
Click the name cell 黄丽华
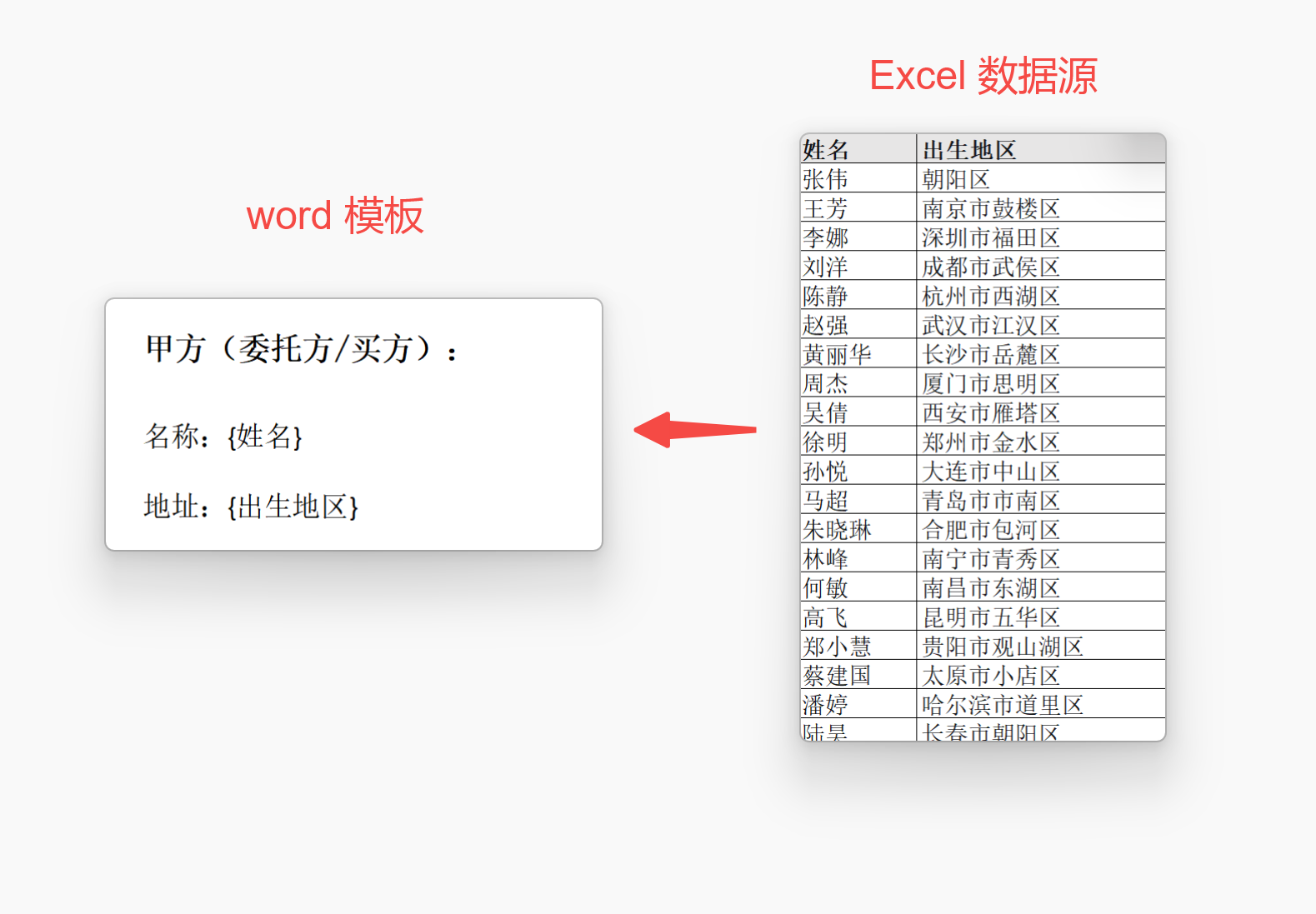(858, 354)
